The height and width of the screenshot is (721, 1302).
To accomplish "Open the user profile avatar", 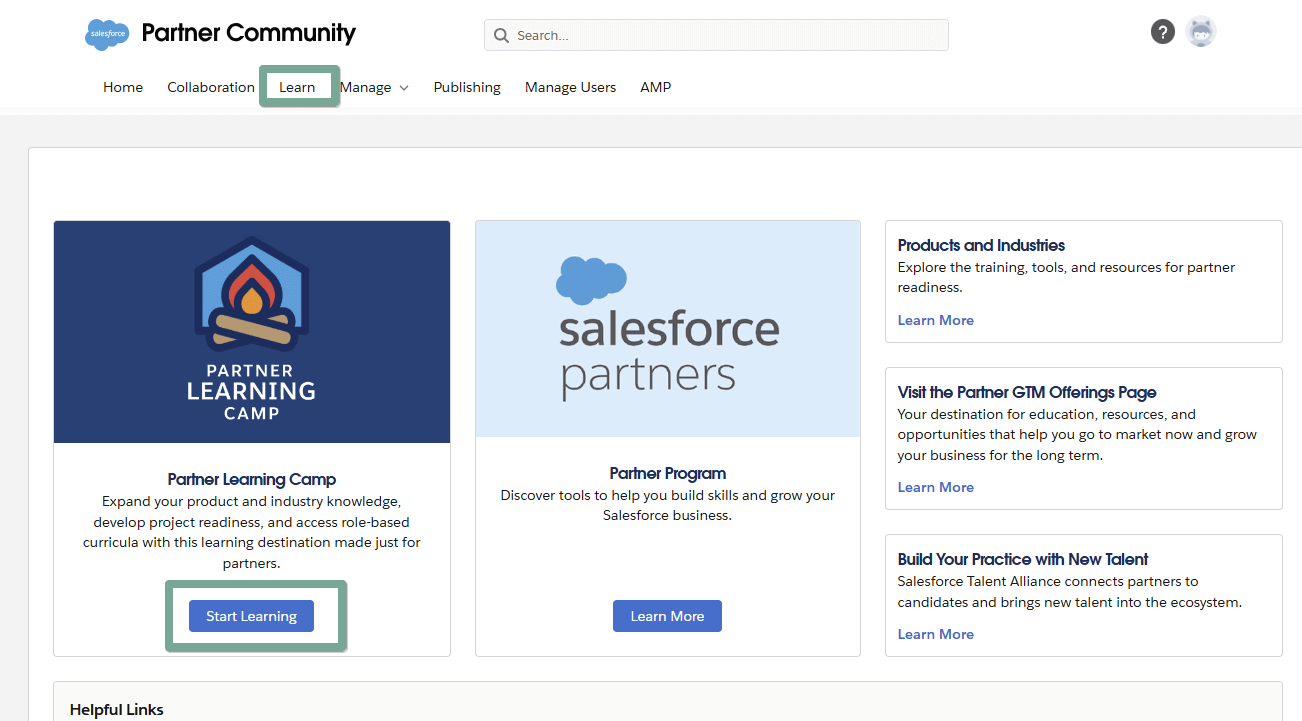I will click(1200, 32).
